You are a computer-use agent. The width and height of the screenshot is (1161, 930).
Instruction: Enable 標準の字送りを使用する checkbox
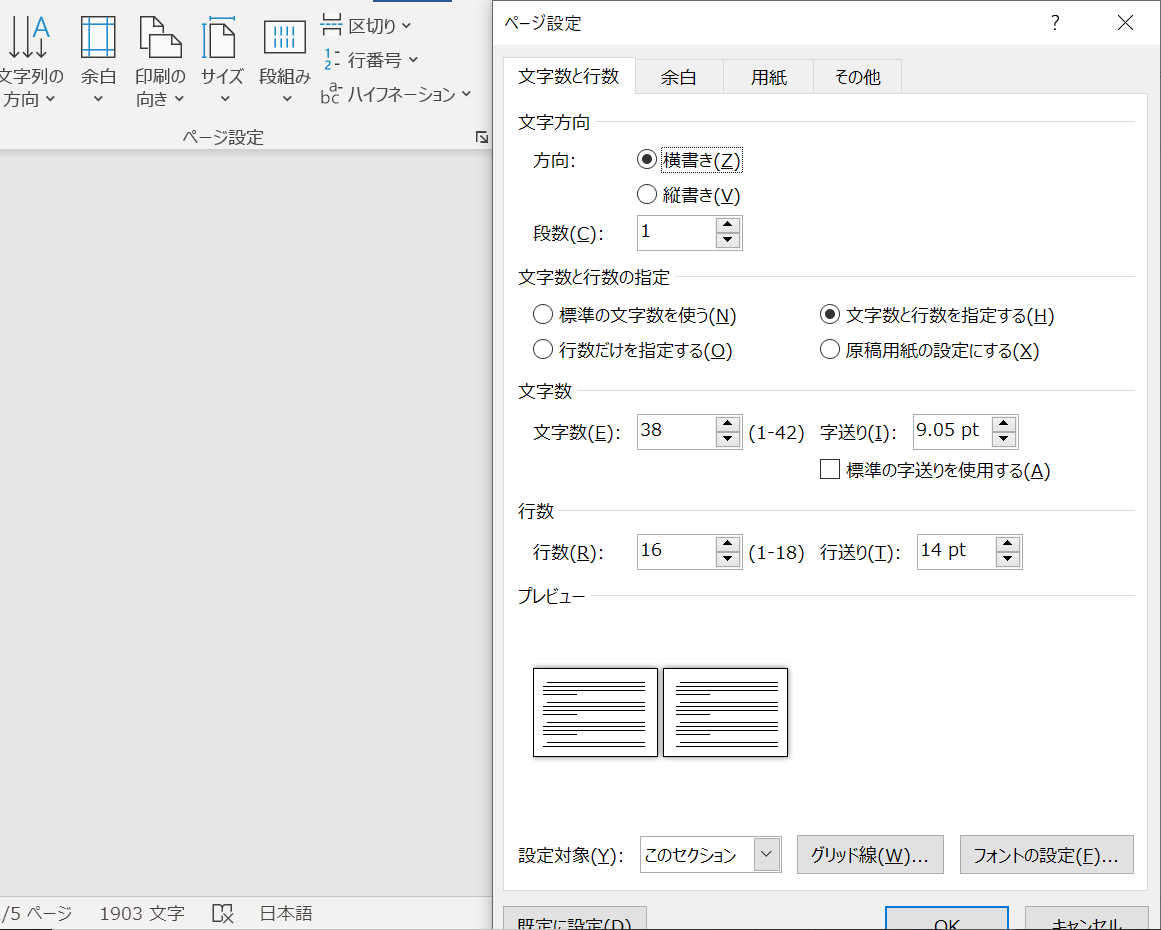[829, 469]
